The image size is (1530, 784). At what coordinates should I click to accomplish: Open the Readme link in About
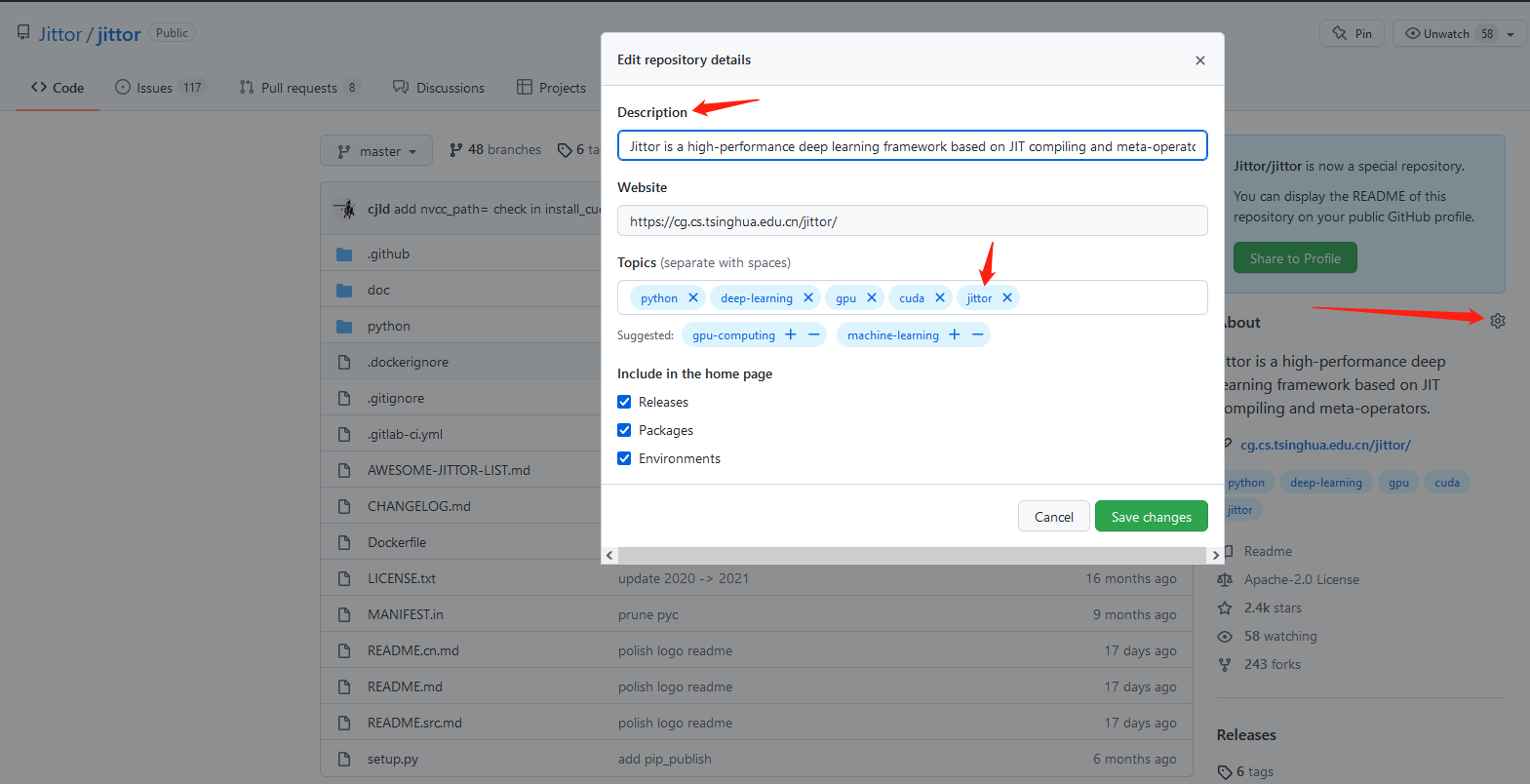tap(1268, 552)
